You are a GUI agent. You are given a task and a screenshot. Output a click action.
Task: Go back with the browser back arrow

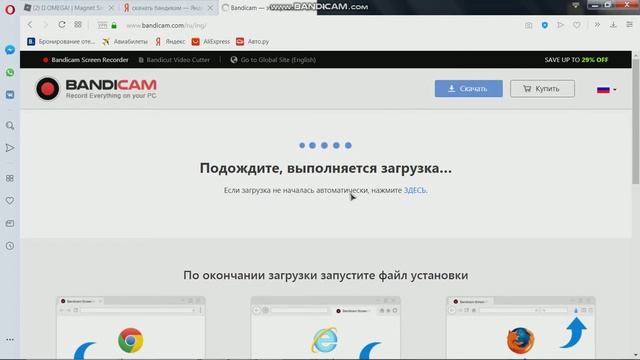click(x=30, y=25)
